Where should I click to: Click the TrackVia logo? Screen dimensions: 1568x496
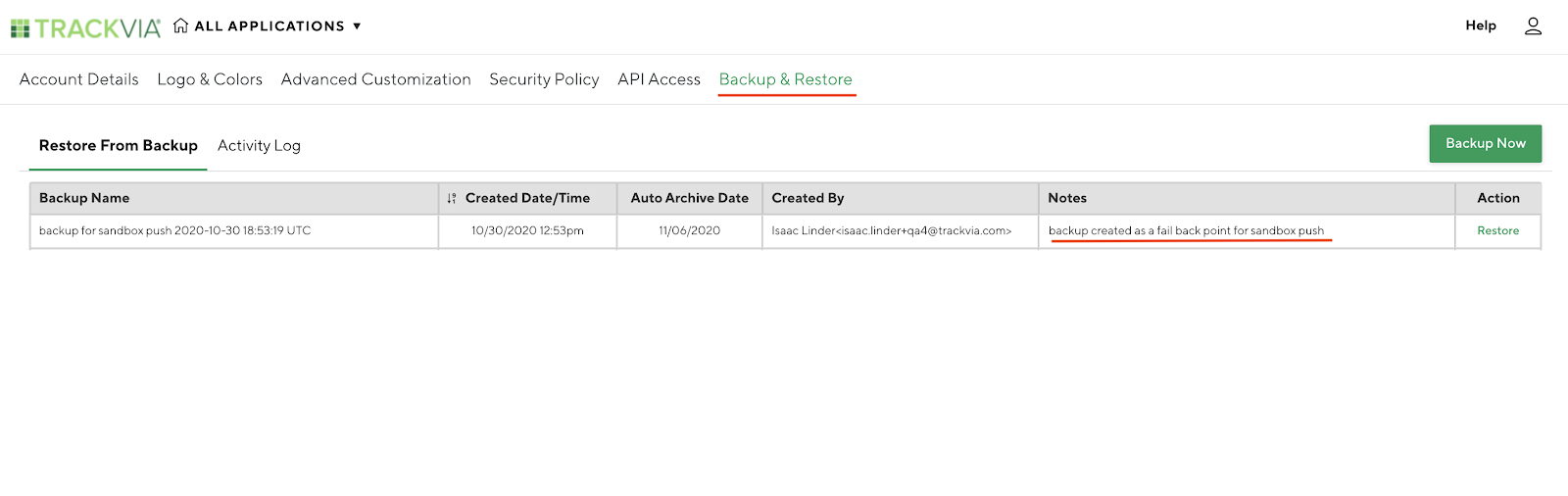coord(85,27)
